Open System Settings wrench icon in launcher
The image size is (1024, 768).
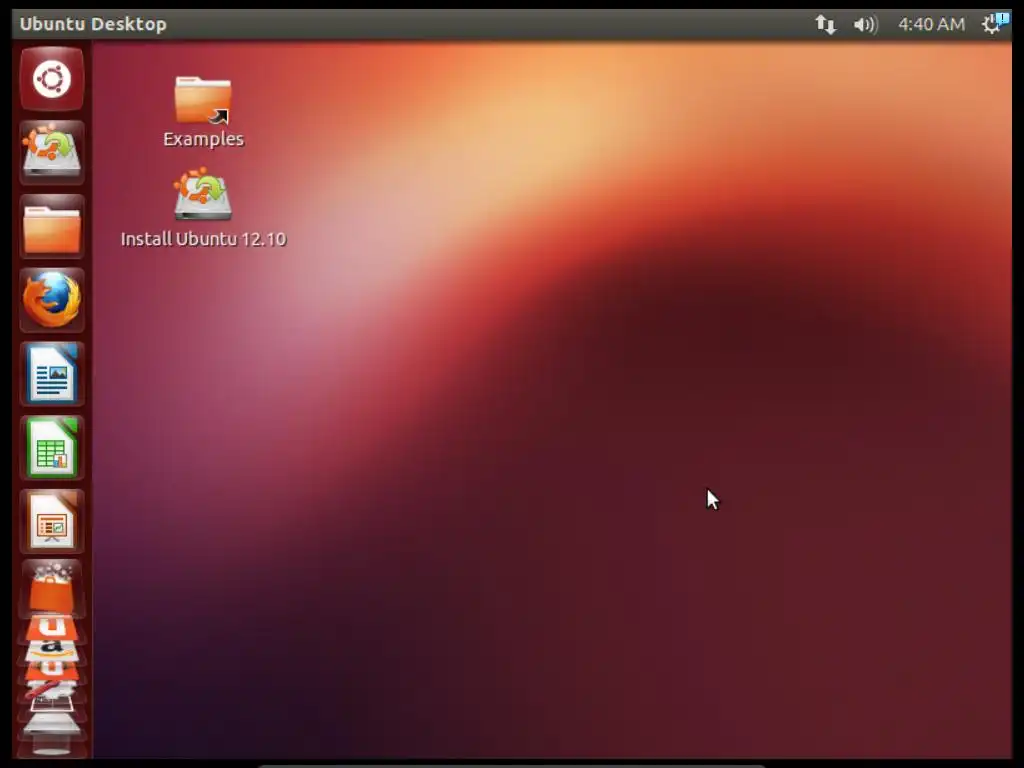click(52, 690)
